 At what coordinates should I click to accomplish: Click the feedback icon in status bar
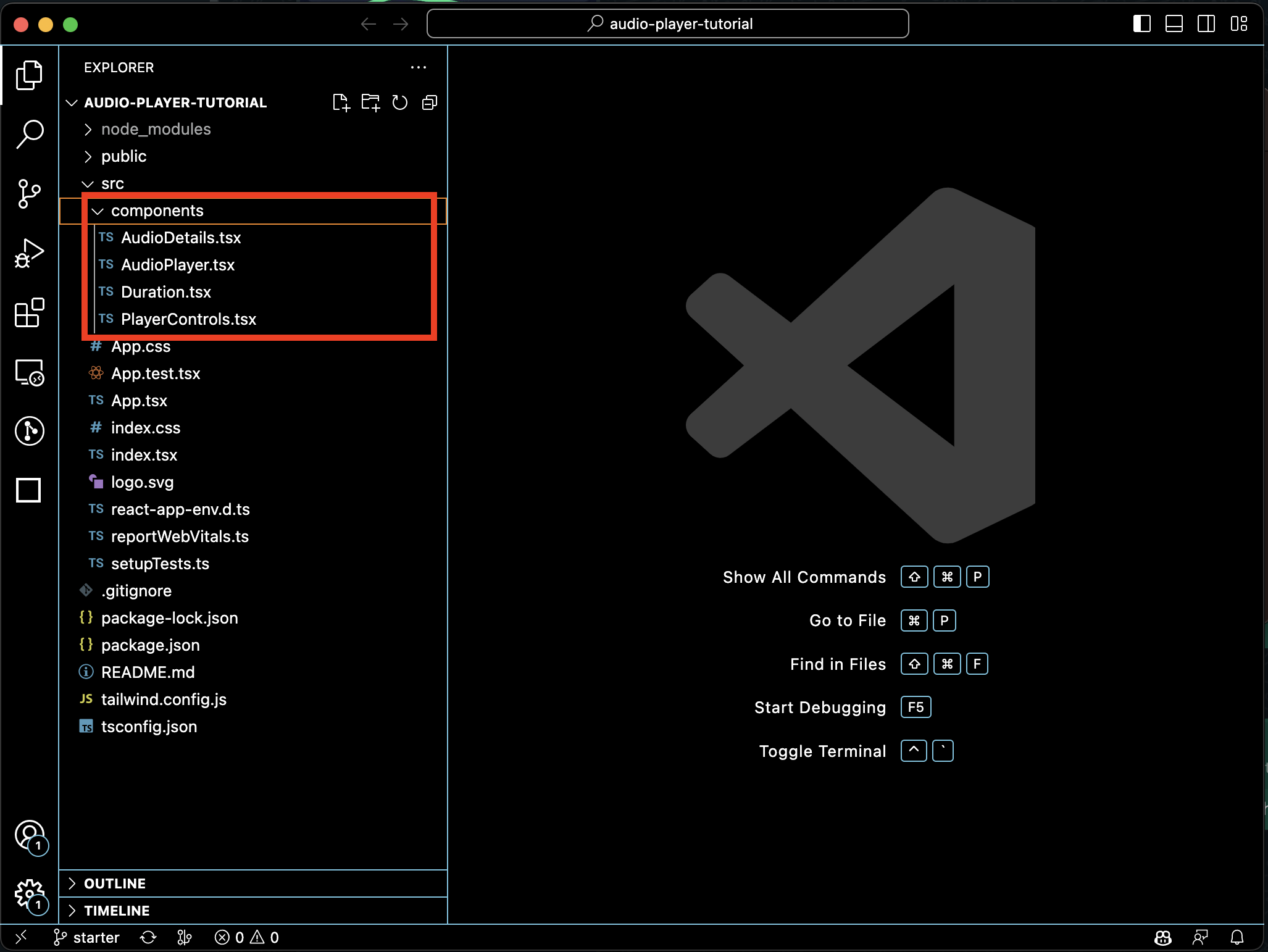(x=1200, y=938)
